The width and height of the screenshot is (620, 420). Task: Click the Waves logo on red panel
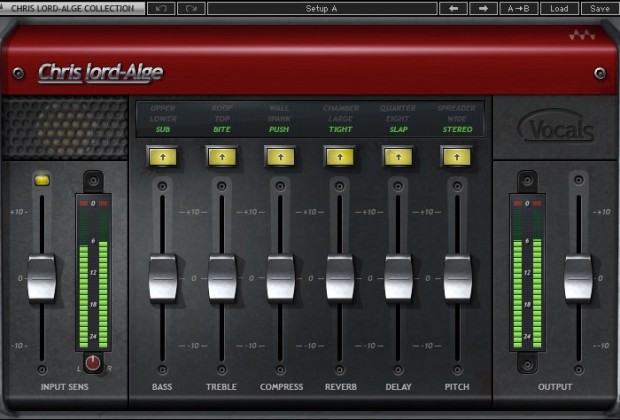(582, 35)
